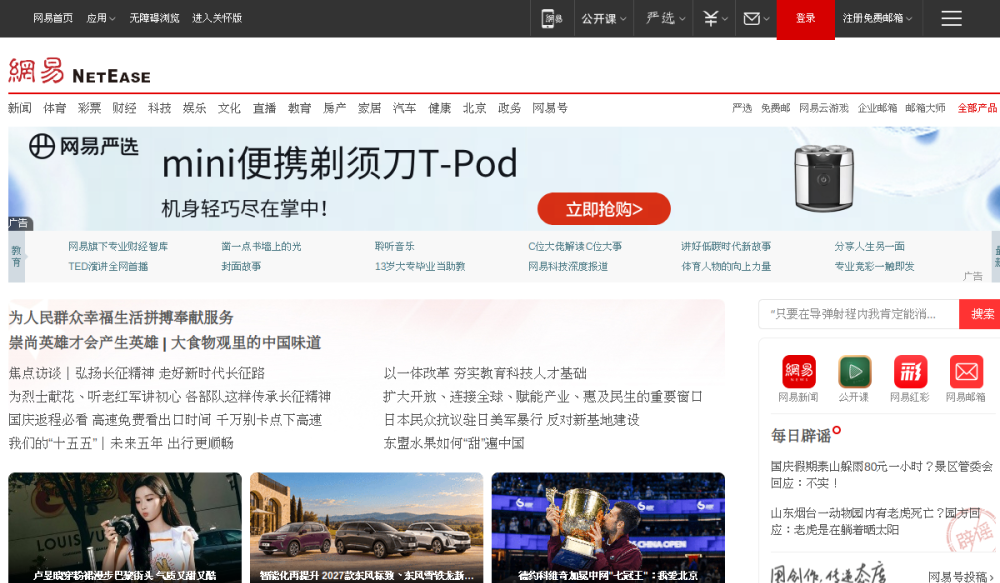Open the 房产 navigation tab
1000x583 pixels.
click(x=334, y=108)
